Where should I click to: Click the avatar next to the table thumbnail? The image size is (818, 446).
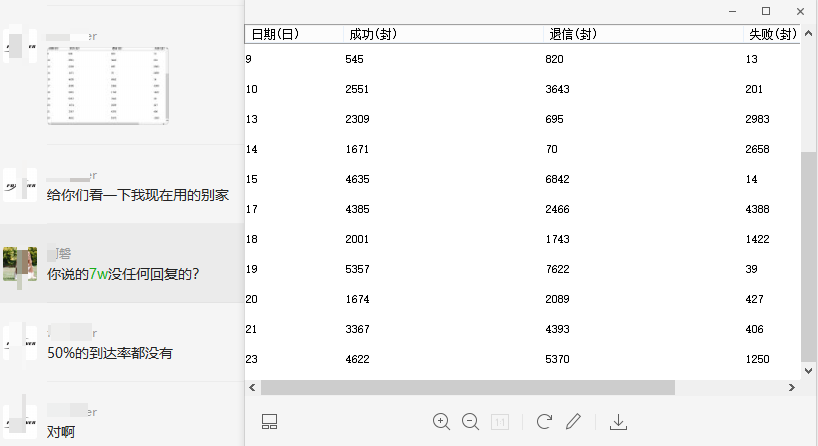[20, 45]
